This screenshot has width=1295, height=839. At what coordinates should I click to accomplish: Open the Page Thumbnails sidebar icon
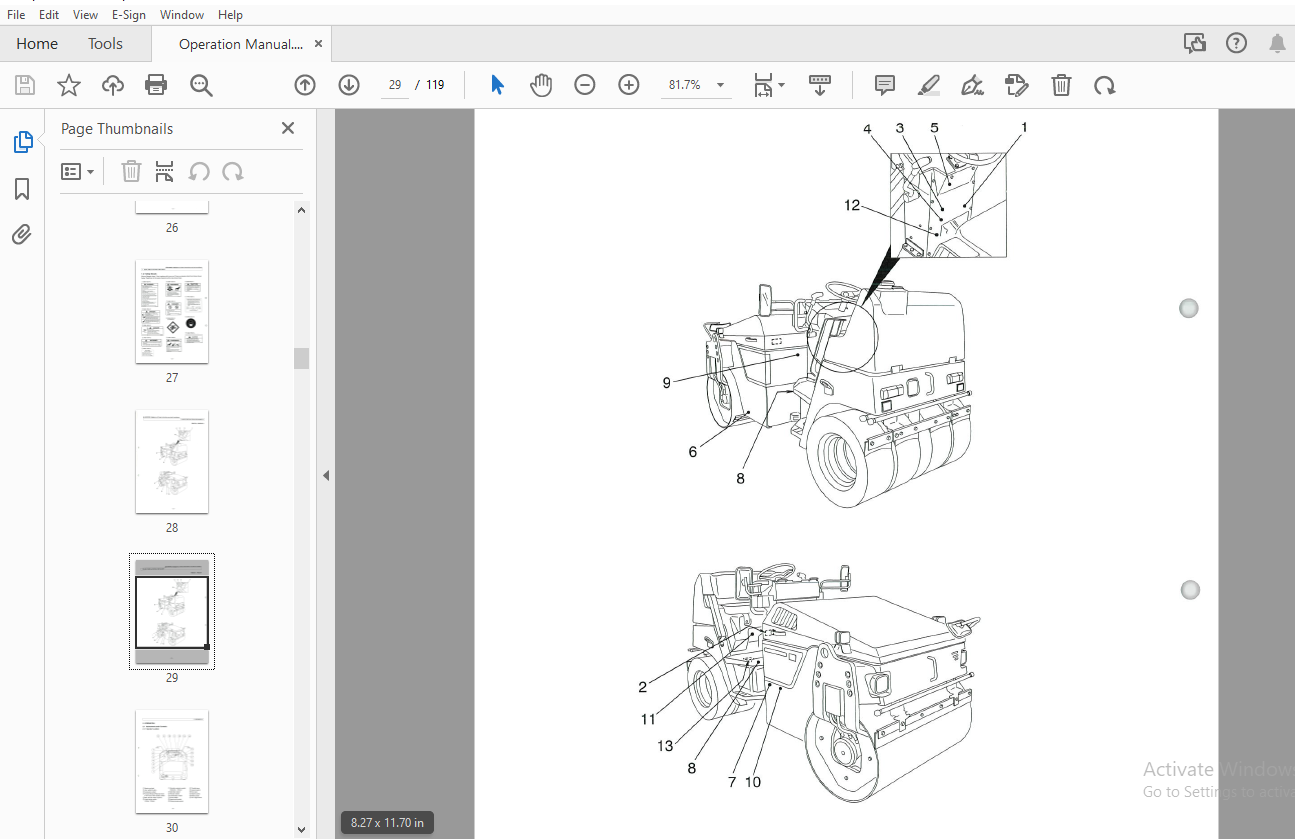[x=22, y=142]
